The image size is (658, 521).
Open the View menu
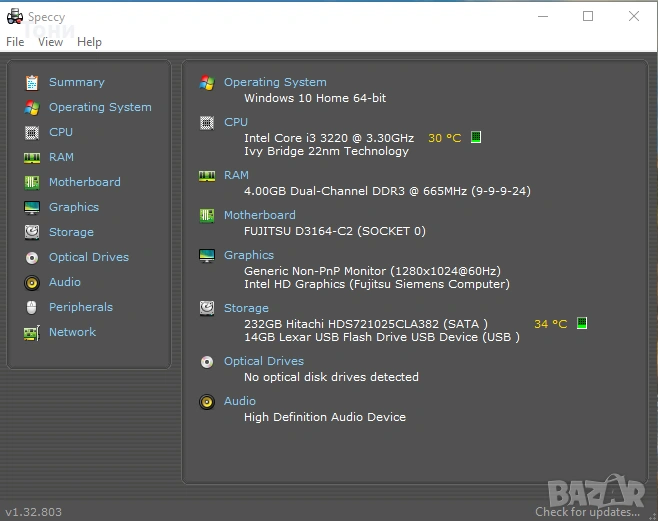tap(50, 42)
